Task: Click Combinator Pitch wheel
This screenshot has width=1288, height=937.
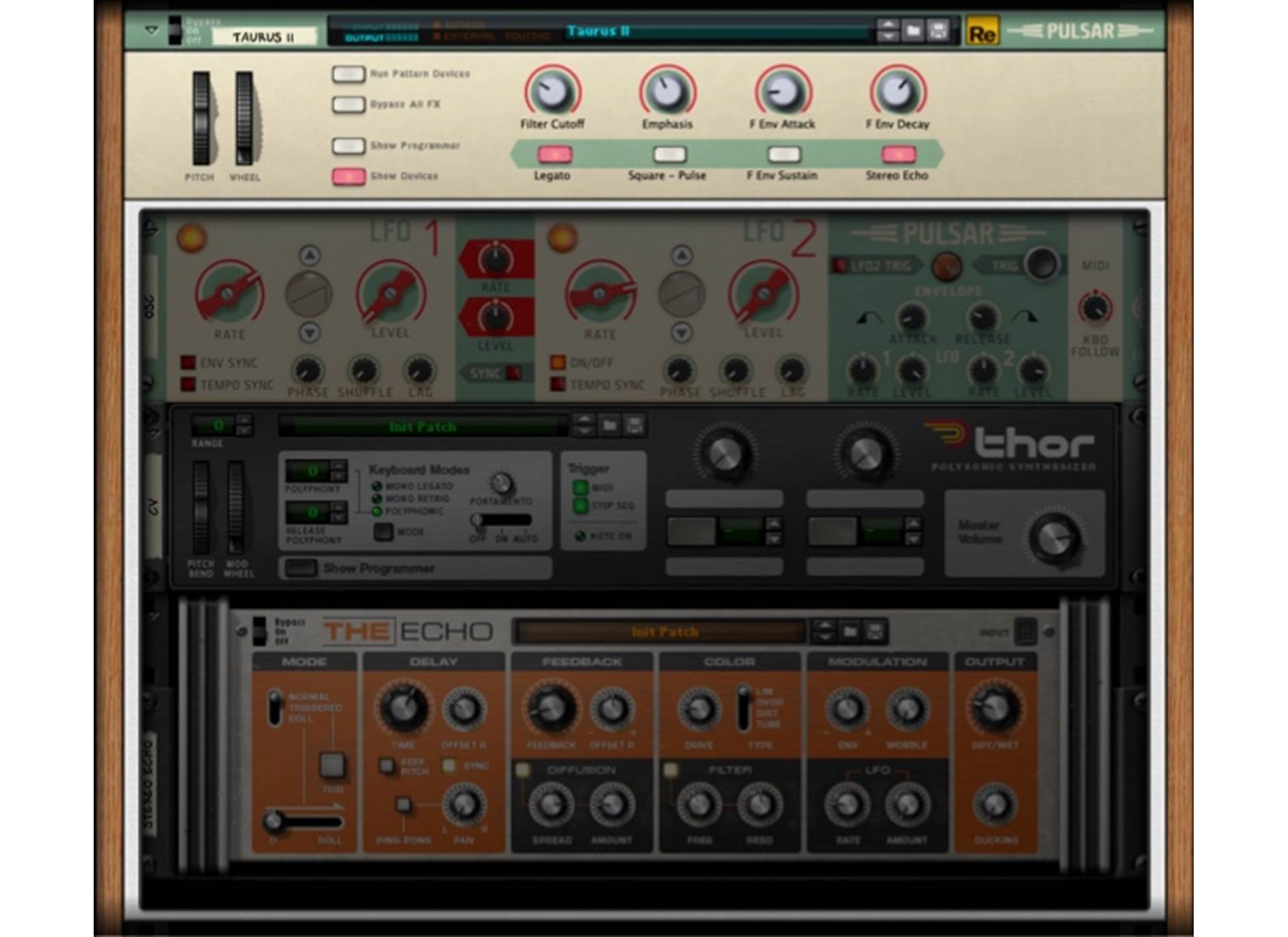Action: point(201,118)
